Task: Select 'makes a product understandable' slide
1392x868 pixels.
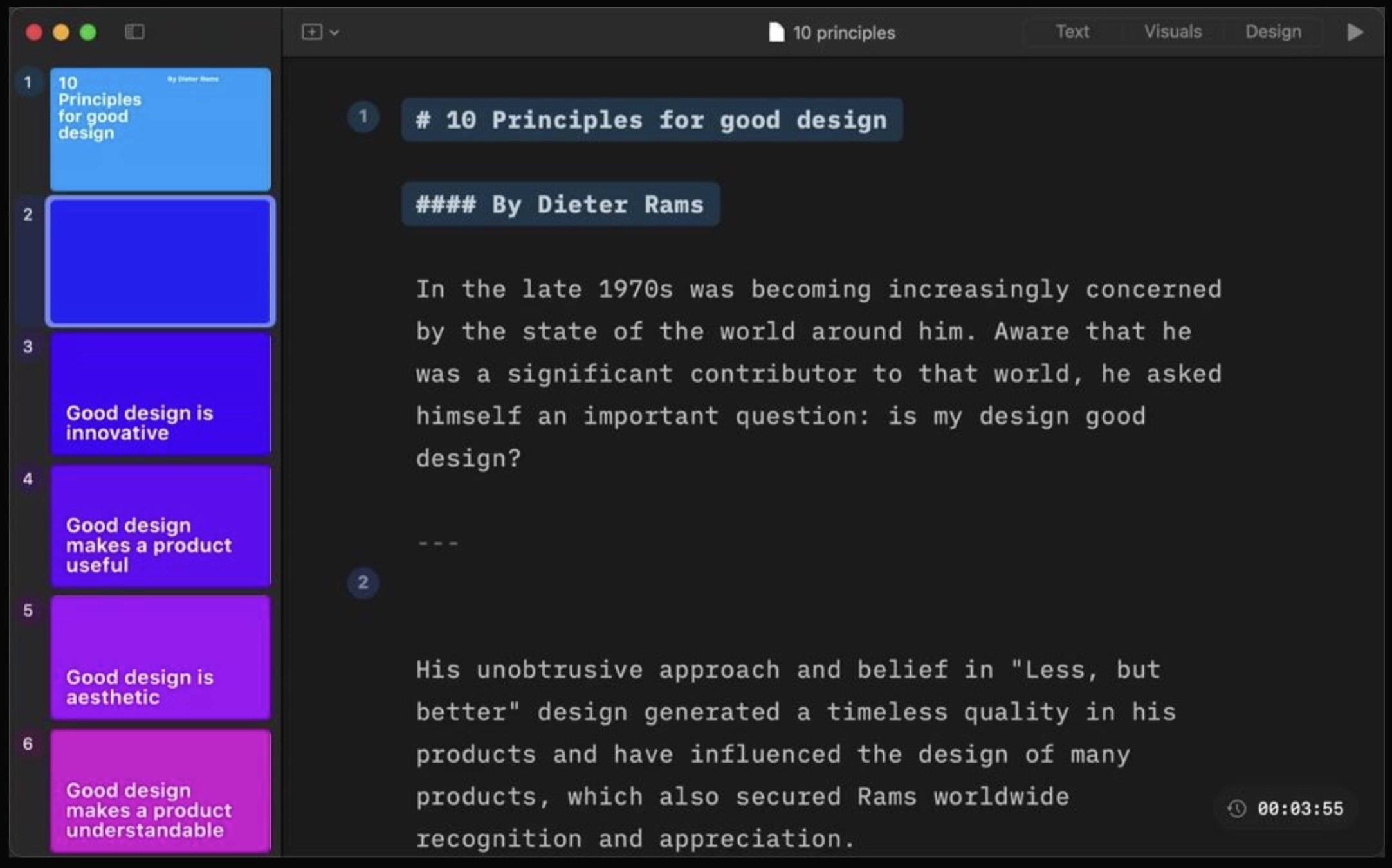Action: pyautogui.click(x=160, y=790)
